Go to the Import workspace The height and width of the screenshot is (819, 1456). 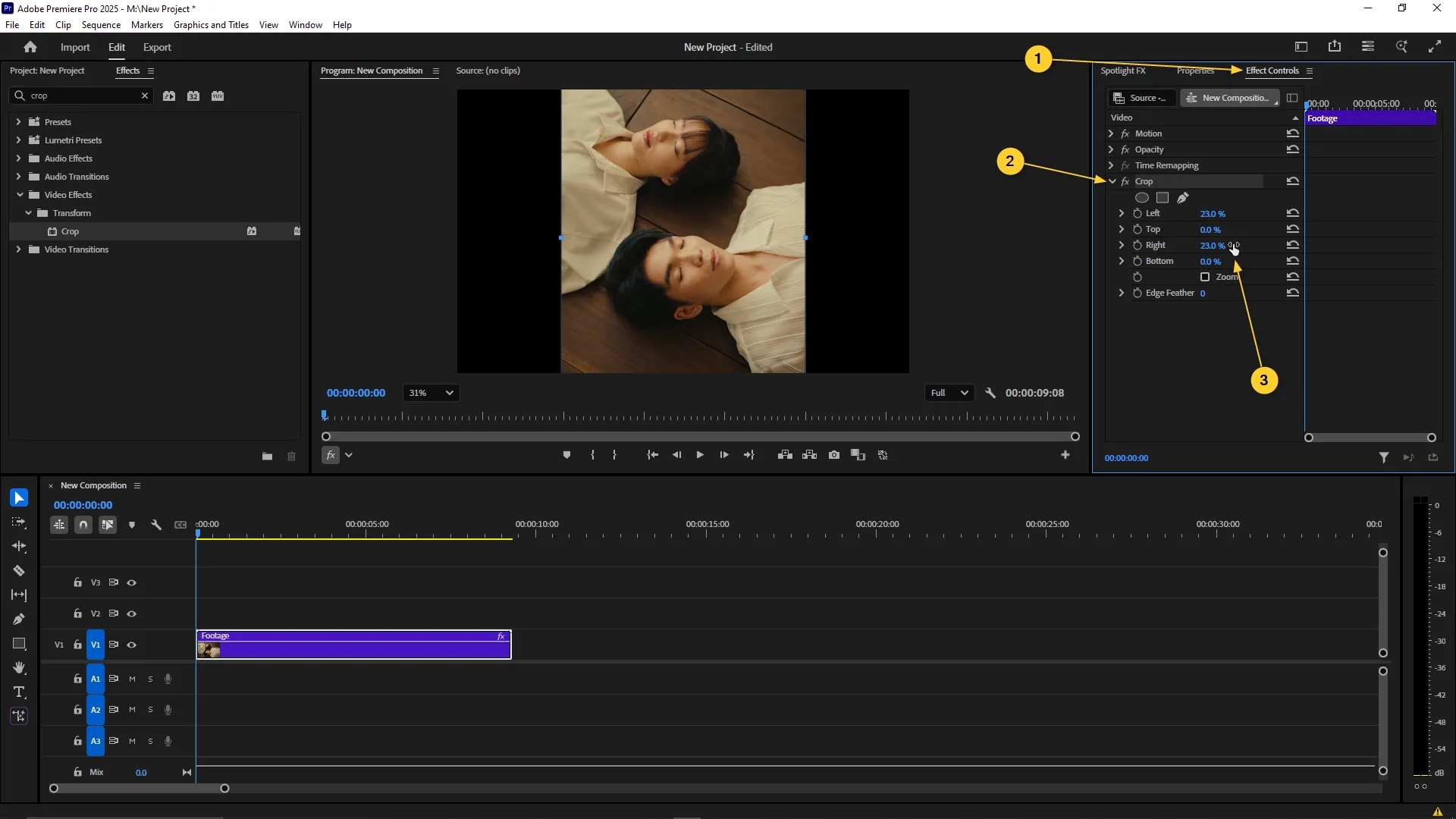click(75, 47)
